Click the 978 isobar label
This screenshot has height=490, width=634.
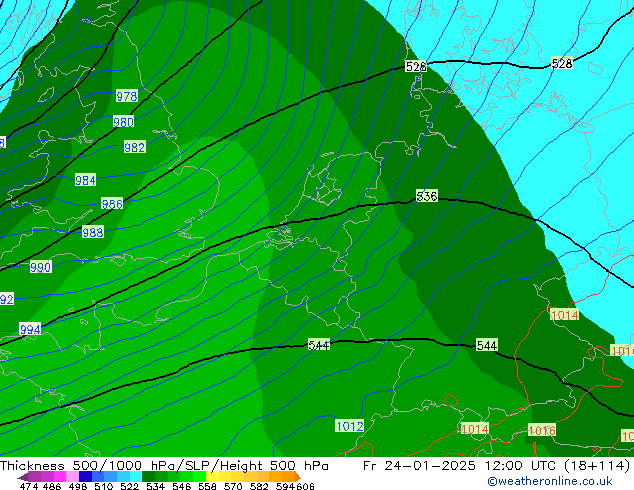point(127,96)
